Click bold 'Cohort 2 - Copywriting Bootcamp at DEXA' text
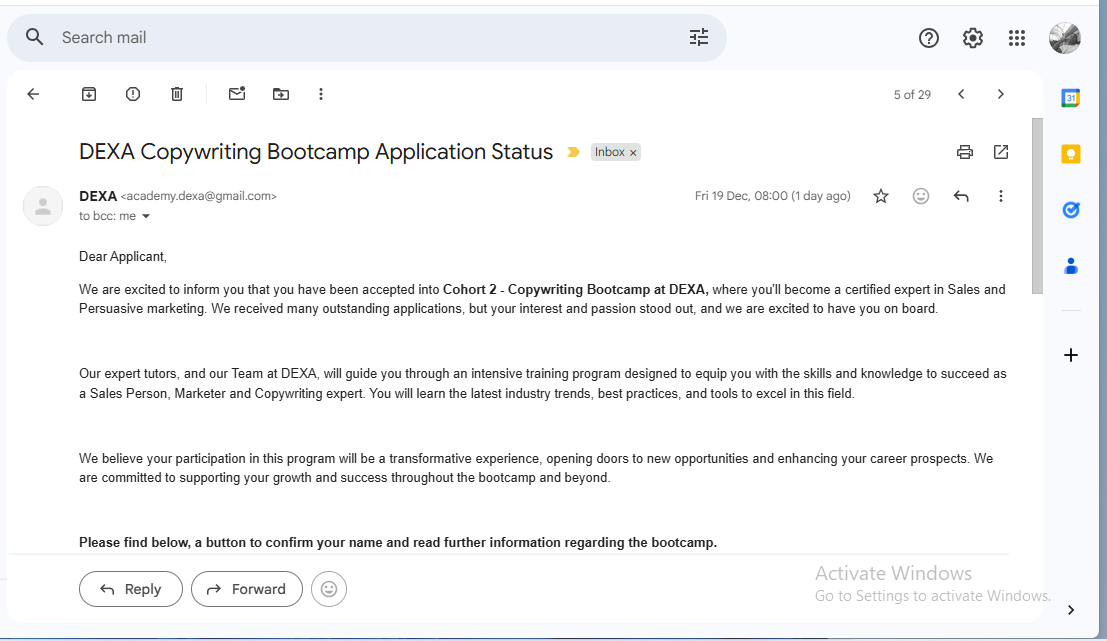Viewport: 1107px width, 641px height. [x=575, y=289]
